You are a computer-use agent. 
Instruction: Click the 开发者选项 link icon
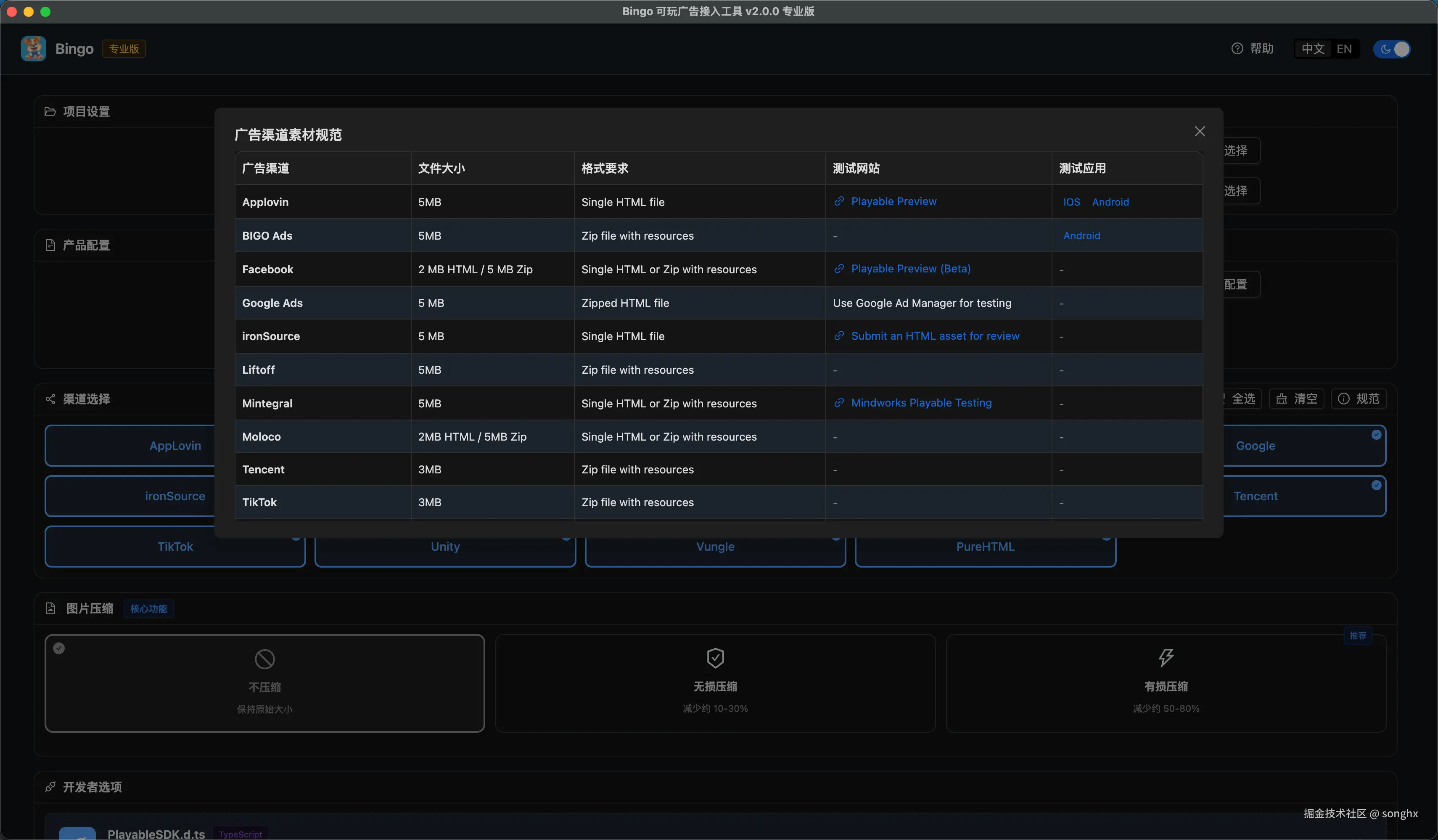(50, 787)
